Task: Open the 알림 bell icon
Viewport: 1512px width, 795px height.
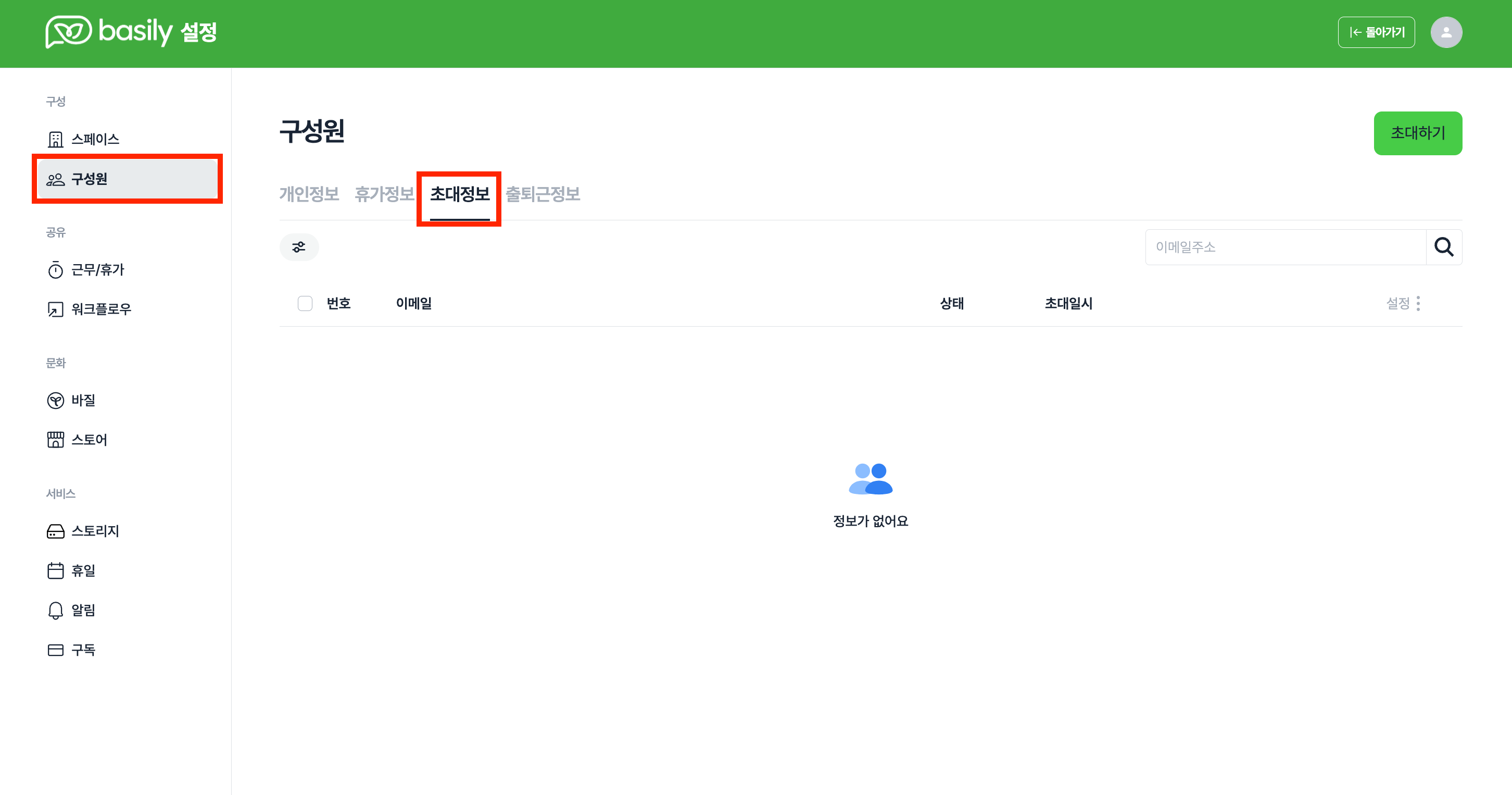Action: click(x=55, y=611)
